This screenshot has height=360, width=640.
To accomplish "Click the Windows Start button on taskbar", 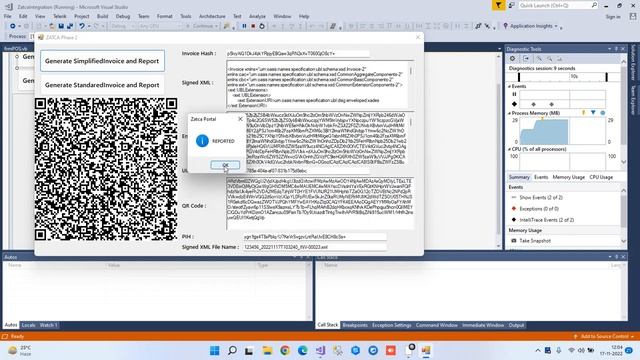I will 214,350.
